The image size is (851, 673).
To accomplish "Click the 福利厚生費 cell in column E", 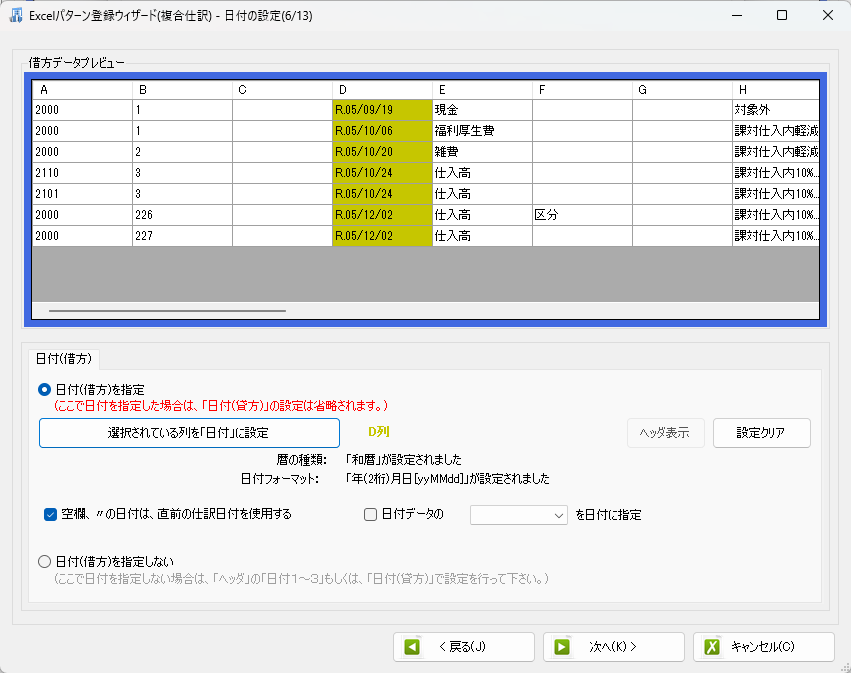I will click(x=481, y=131).
